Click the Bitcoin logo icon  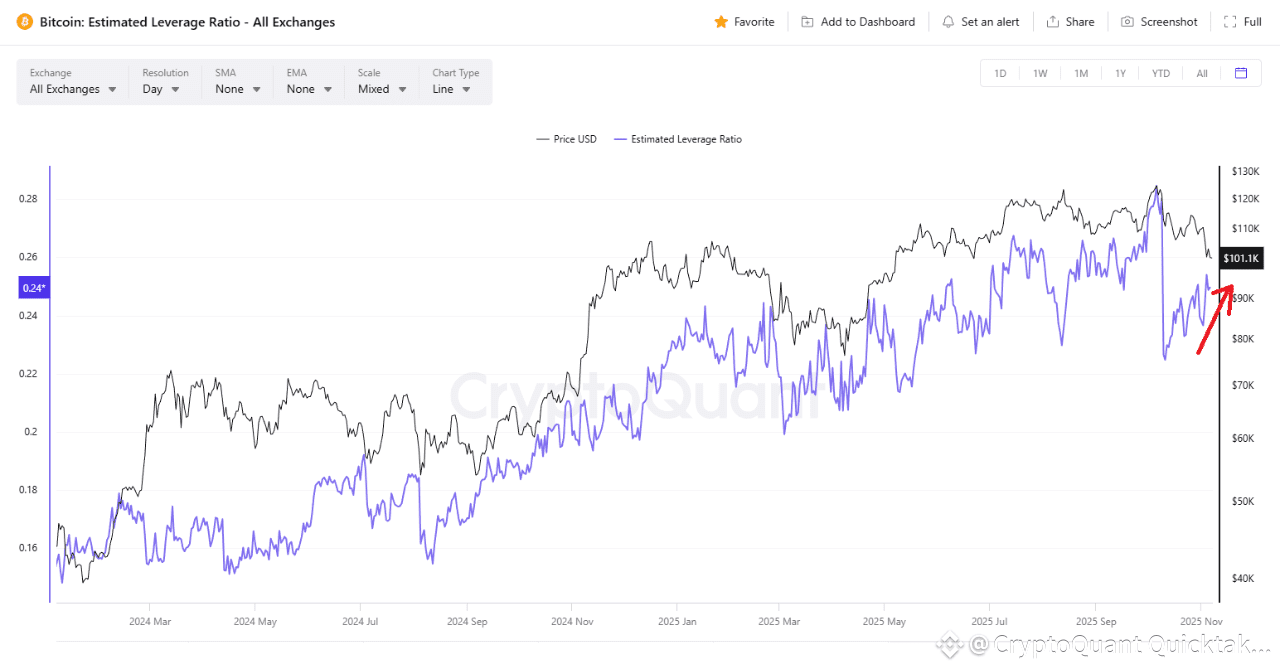tap(24, 22)
